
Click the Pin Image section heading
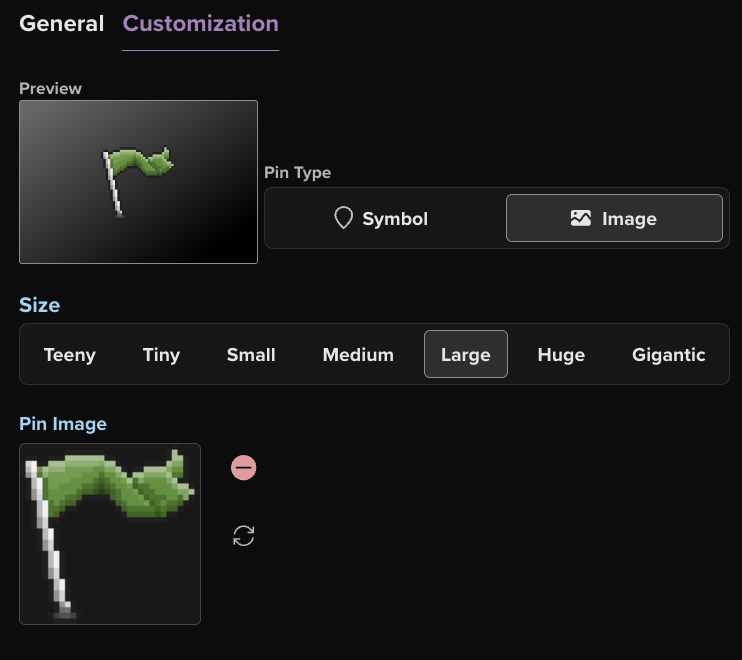click(63, 424)
